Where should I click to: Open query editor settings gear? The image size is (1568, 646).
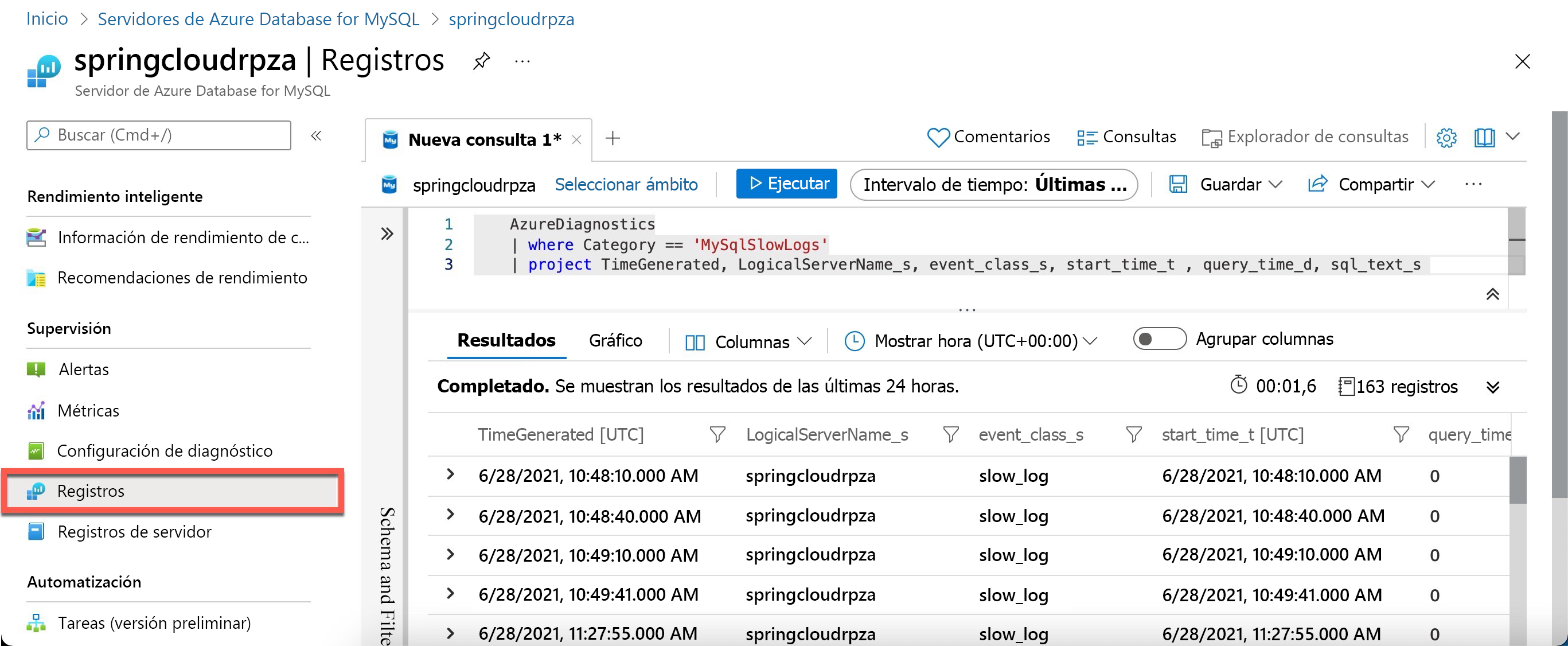1446,138
